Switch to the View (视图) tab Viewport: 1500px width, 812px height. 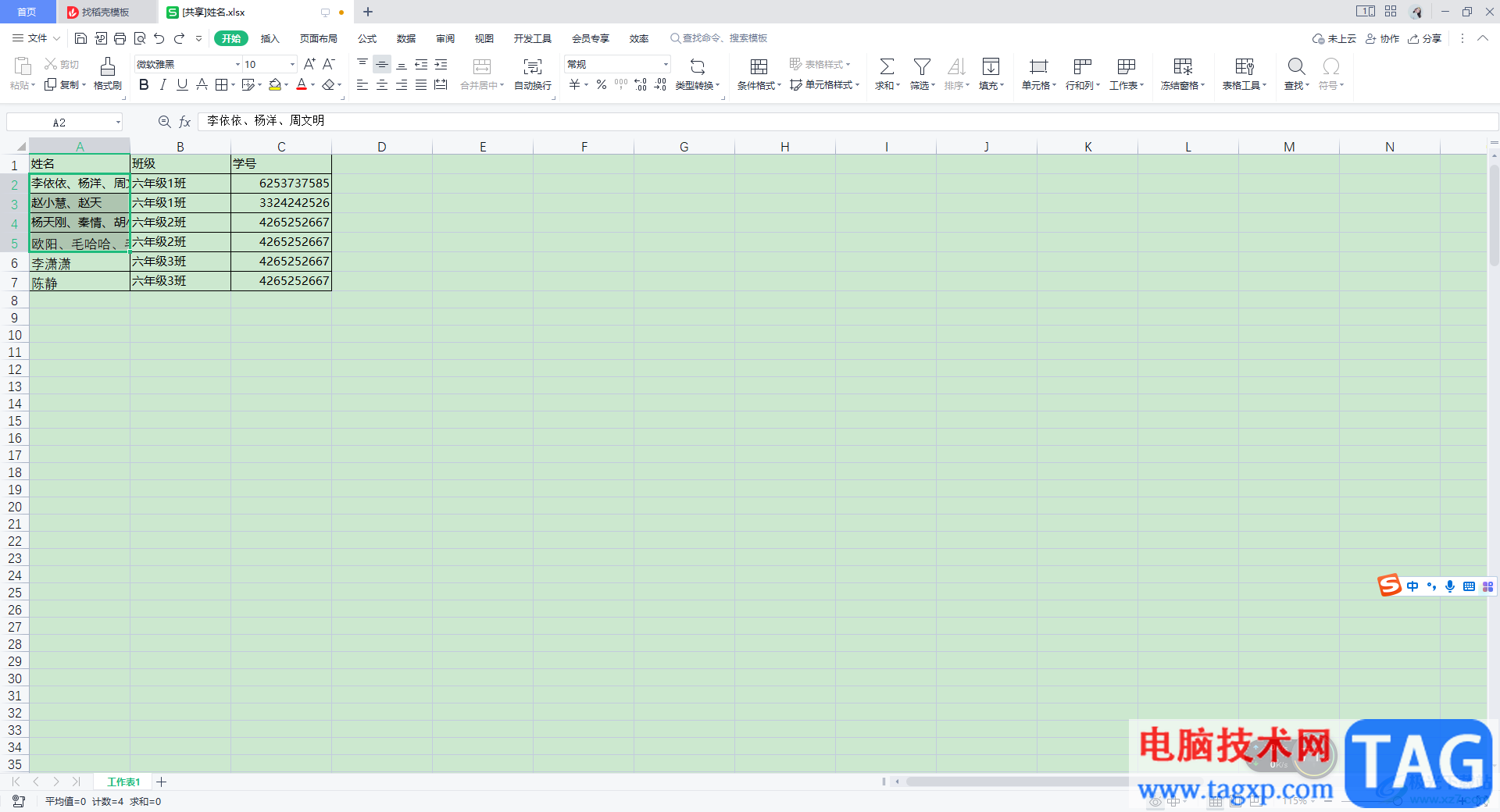484,38
